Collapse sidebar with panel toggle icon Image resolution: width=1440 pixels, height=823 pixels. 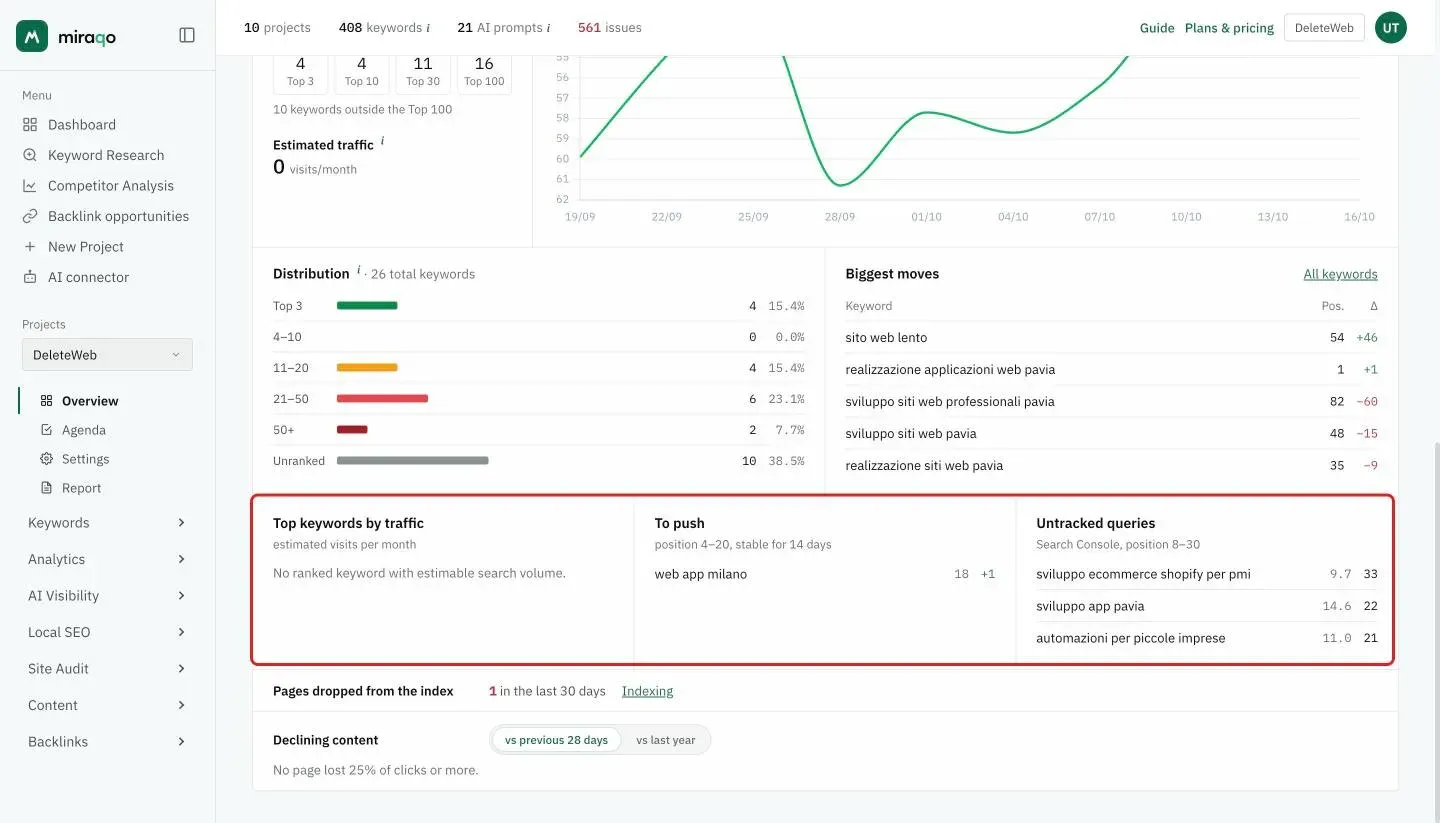pos(187,35)
